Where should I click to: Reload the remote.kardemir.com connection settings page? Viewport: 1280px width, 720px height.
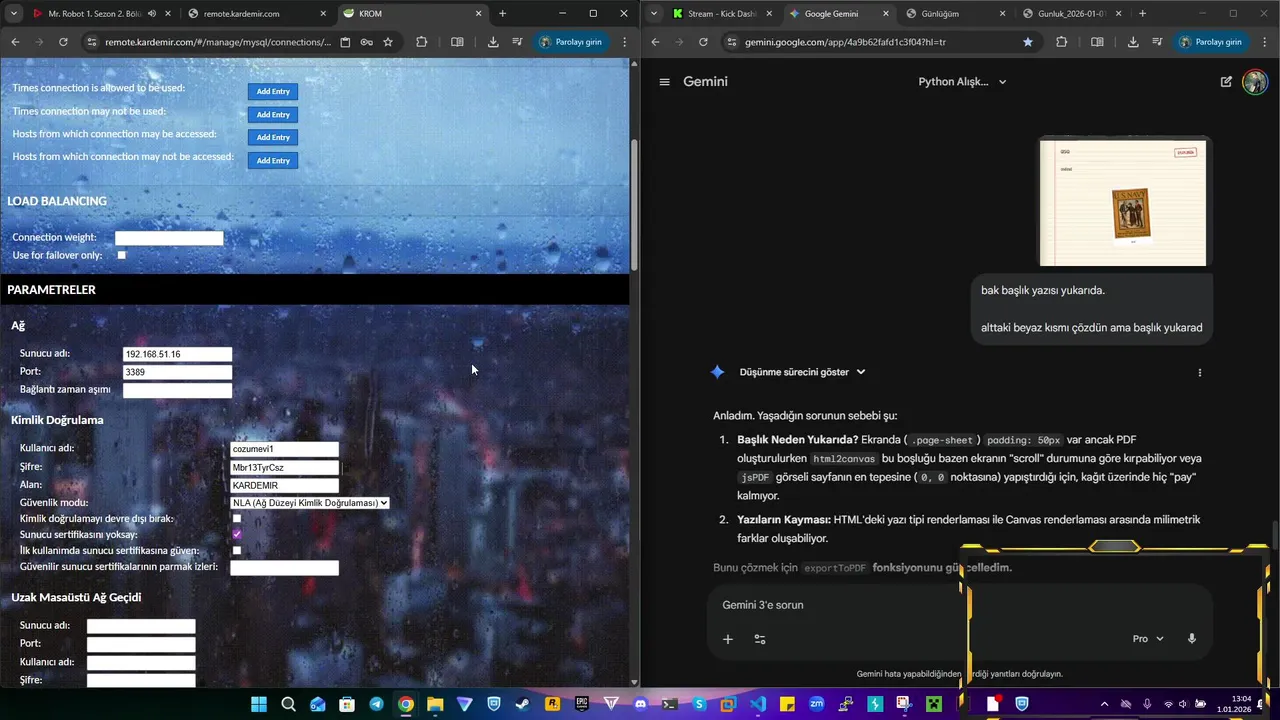[x=63, y=42]
